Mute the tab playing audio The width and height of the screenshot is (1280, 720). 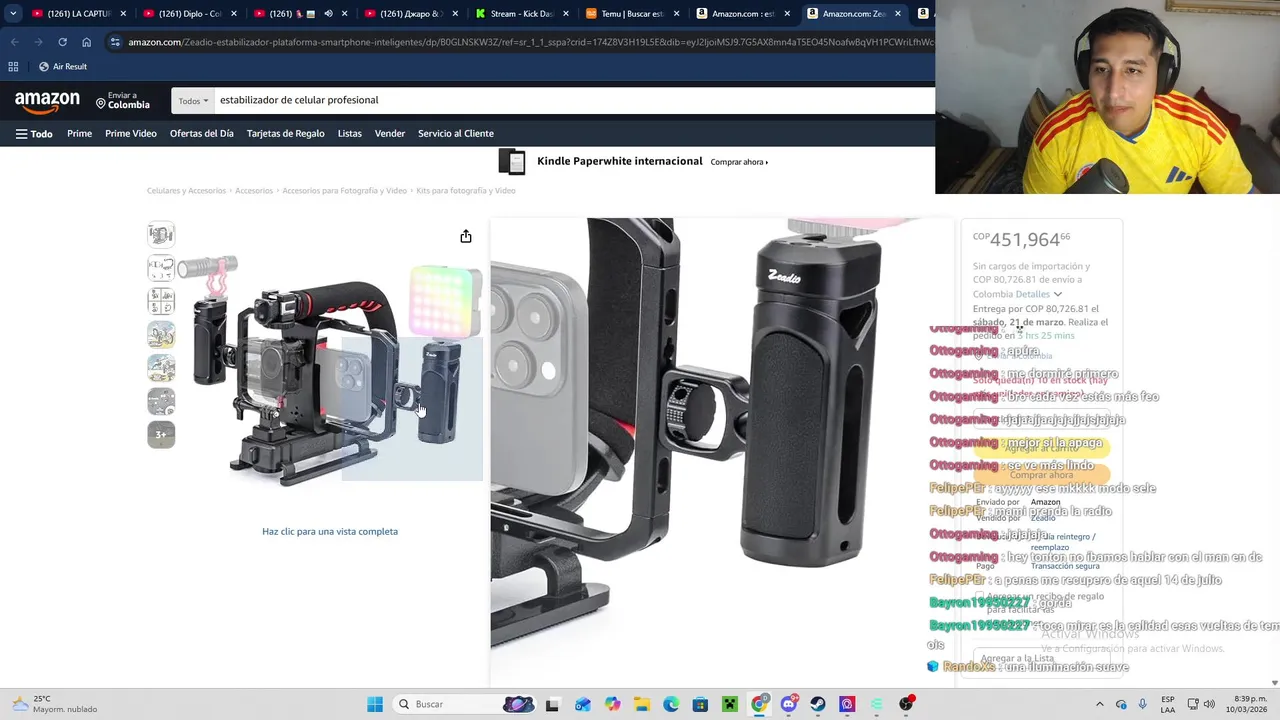coord(328,14)
